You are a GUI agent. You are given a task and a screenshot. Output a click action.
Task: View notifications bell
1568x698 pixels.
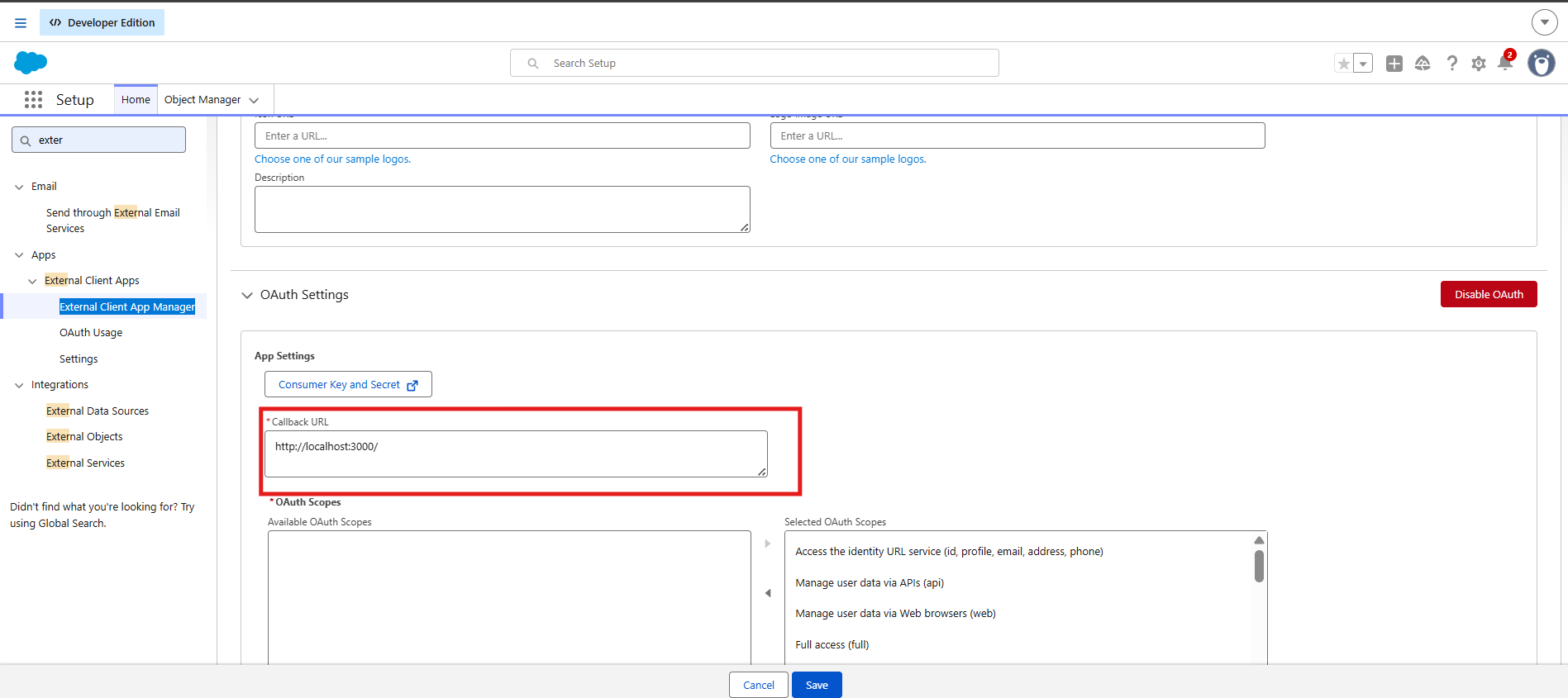coord(1505,63)
